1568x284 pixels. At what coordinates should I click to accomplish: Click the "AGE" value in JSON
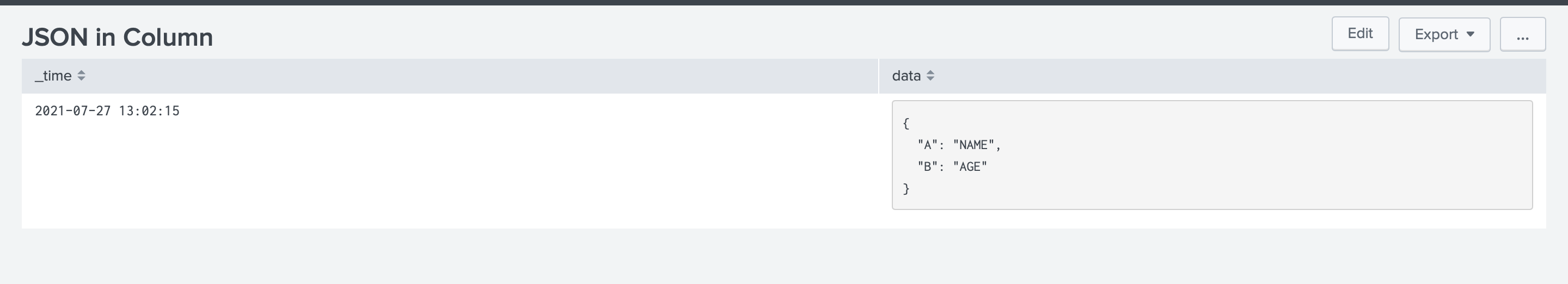970,166
